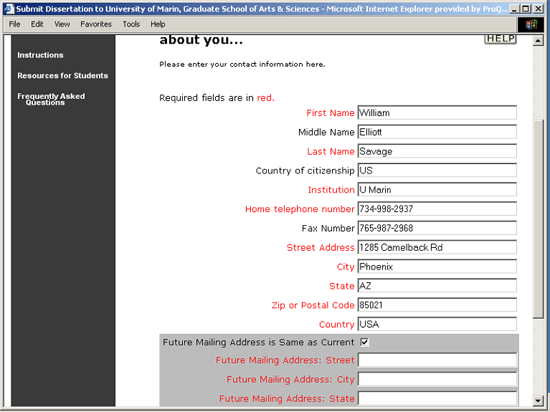The height and width of the screenshot is (412, 550).
Task: Open Resources for Students link
Action: coord(63,75)
